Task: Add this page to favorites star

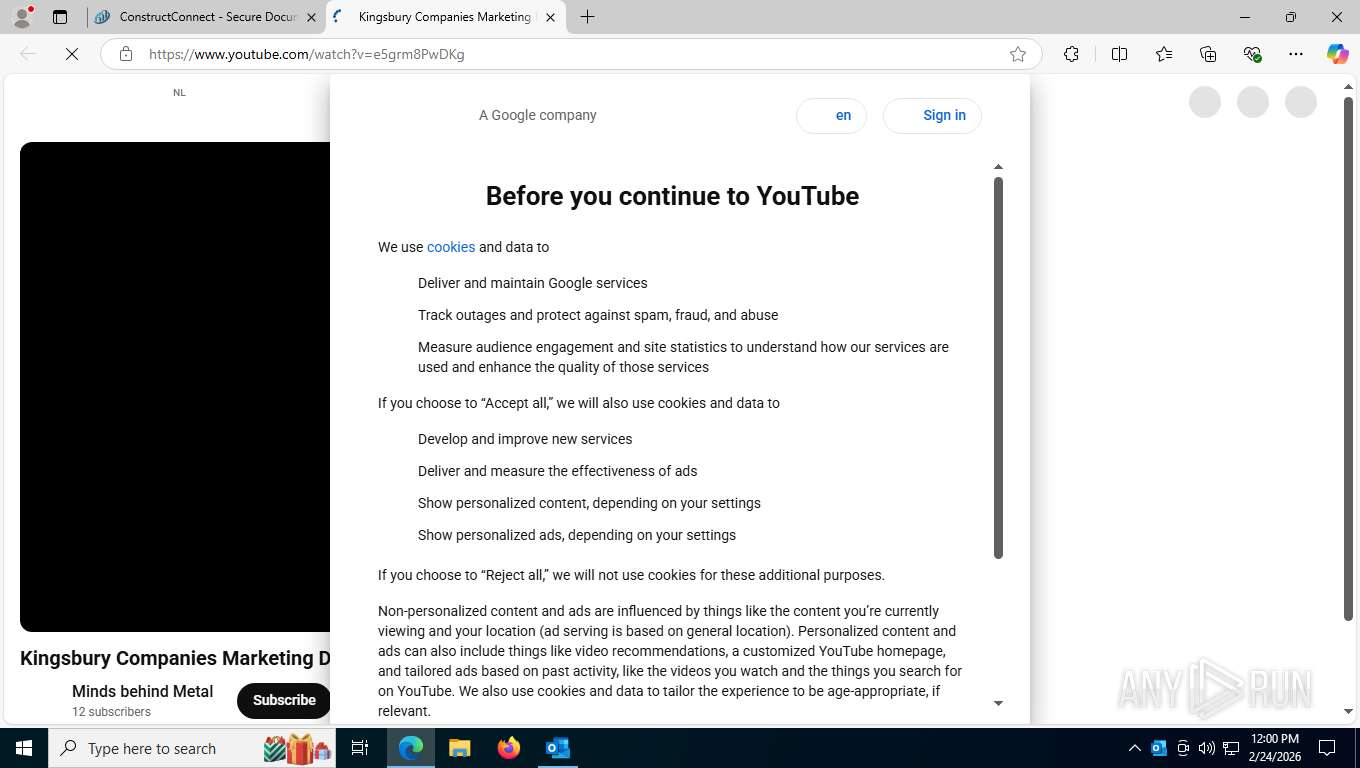Action: coord(1018,54)
